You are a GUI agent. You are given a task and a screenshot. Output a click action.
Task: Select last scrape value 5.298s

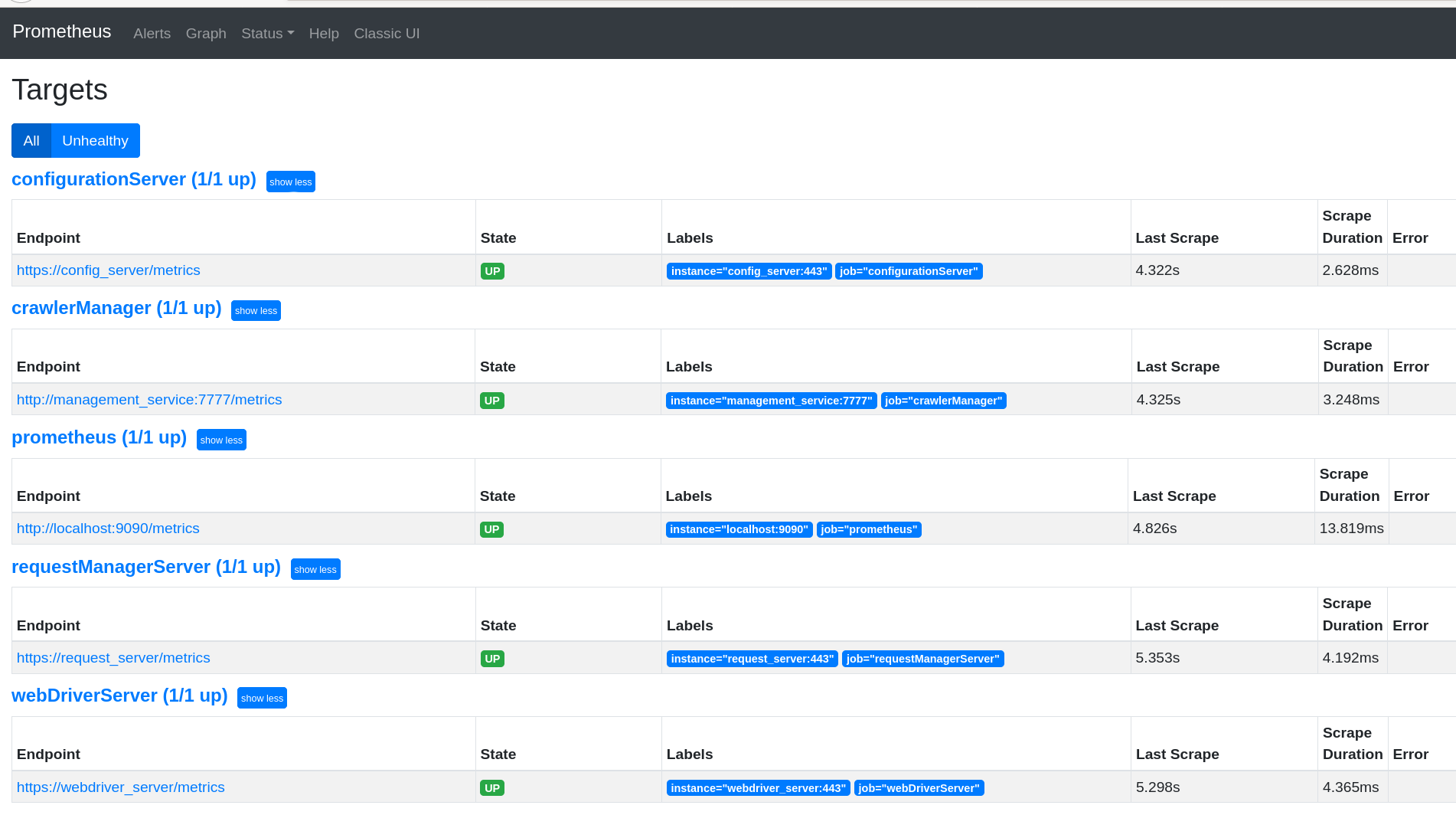(x=1157, y=787)
